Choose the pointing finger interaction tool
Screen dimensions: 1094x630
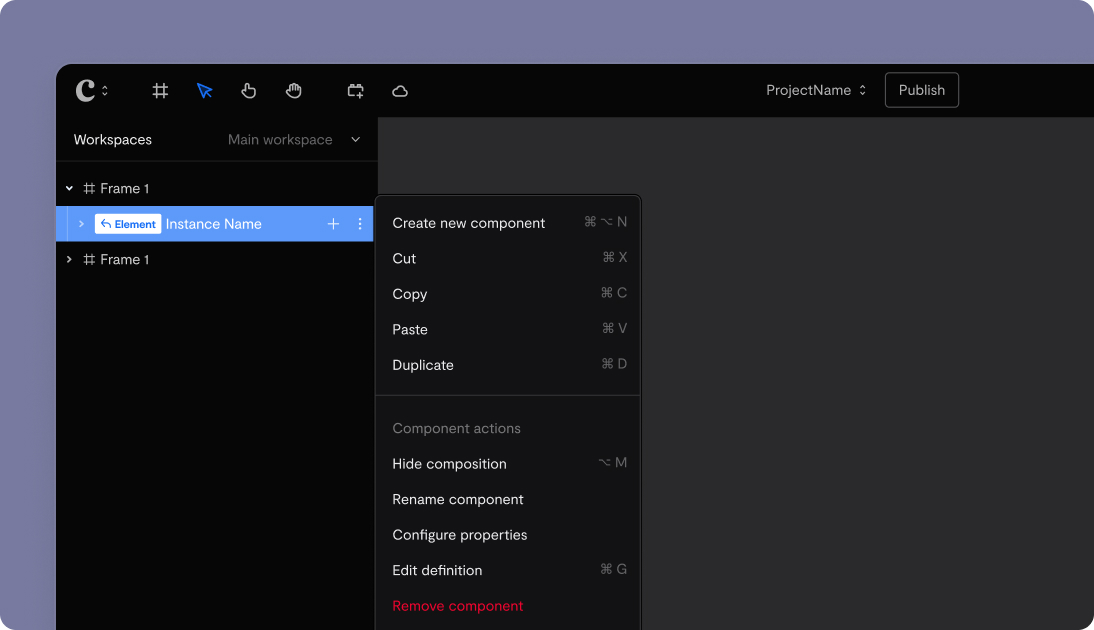[x=249, y=91]
